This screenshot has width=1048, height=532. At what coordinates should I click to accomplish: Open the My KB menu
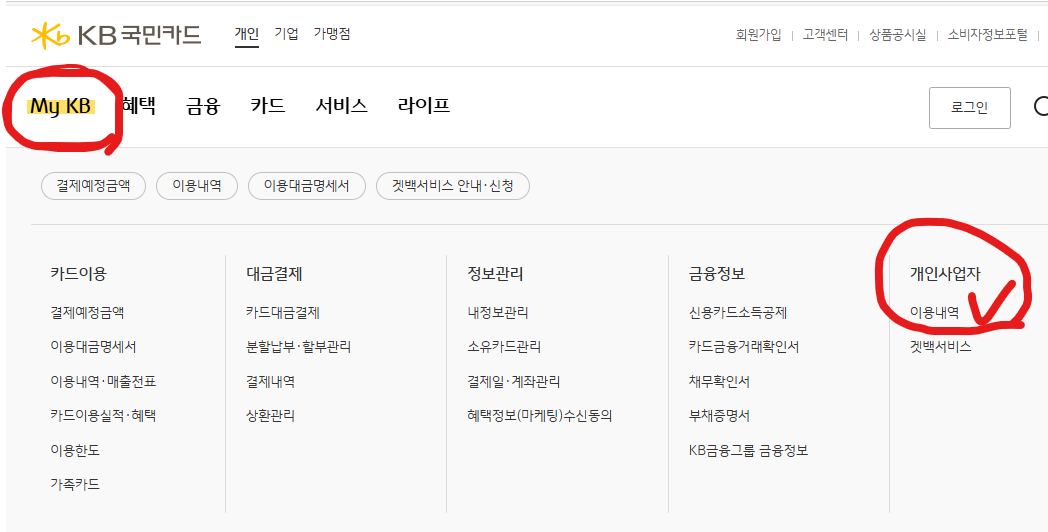click(x=60, y=106)
